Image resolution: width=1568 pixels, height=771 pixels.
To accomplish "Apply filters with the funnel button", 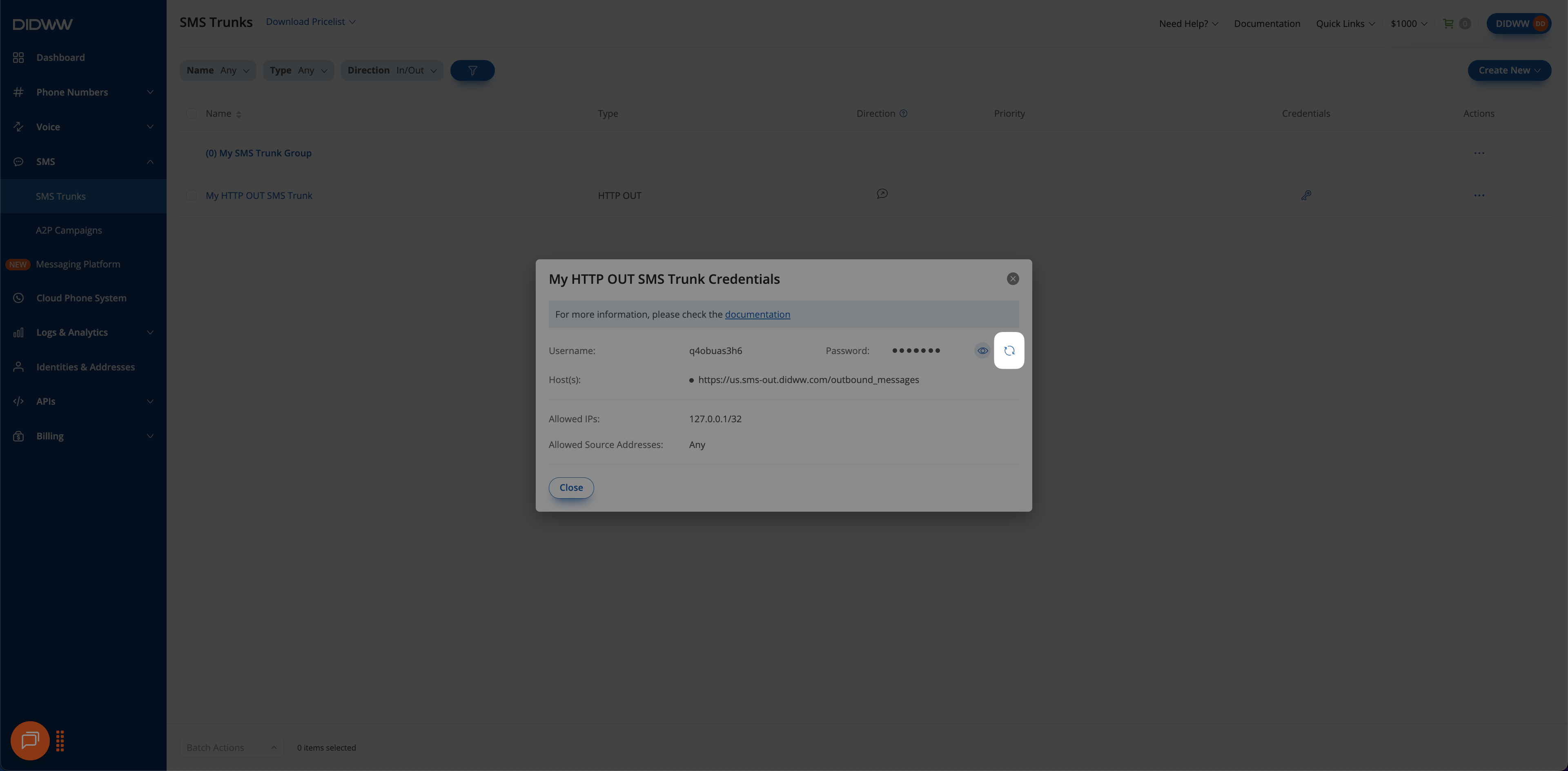I will (x=472, y=71).
